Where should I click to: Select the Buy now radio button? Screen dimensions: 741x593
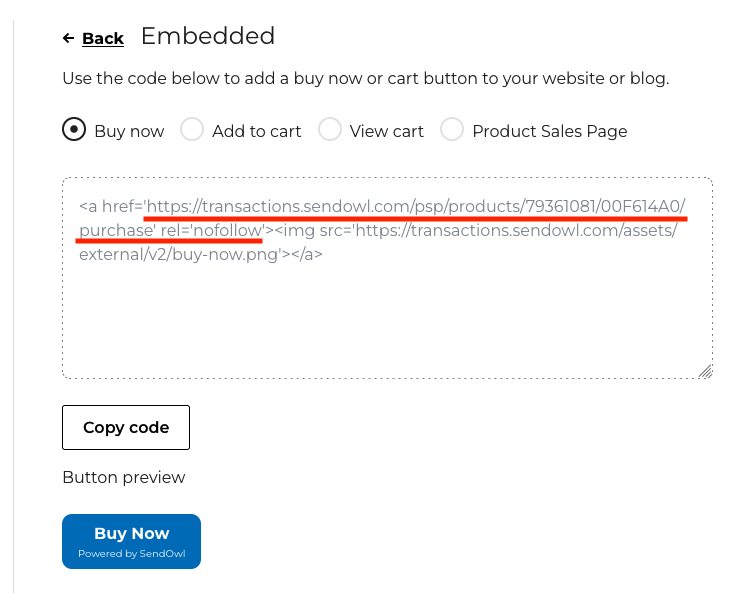[x=73, y=130]
